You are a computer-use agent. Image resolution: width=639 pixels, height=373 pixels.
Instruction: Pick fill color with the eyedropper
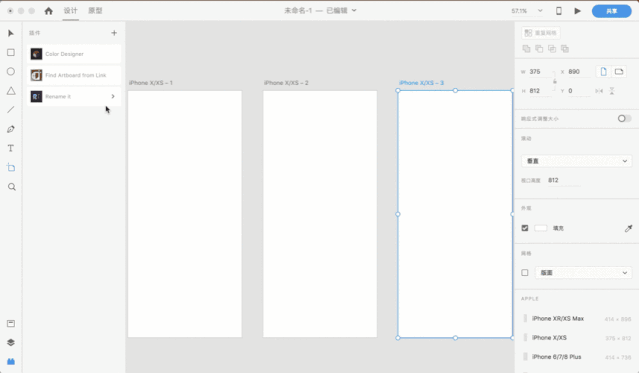pyautogui.click(x=628, y=228)
